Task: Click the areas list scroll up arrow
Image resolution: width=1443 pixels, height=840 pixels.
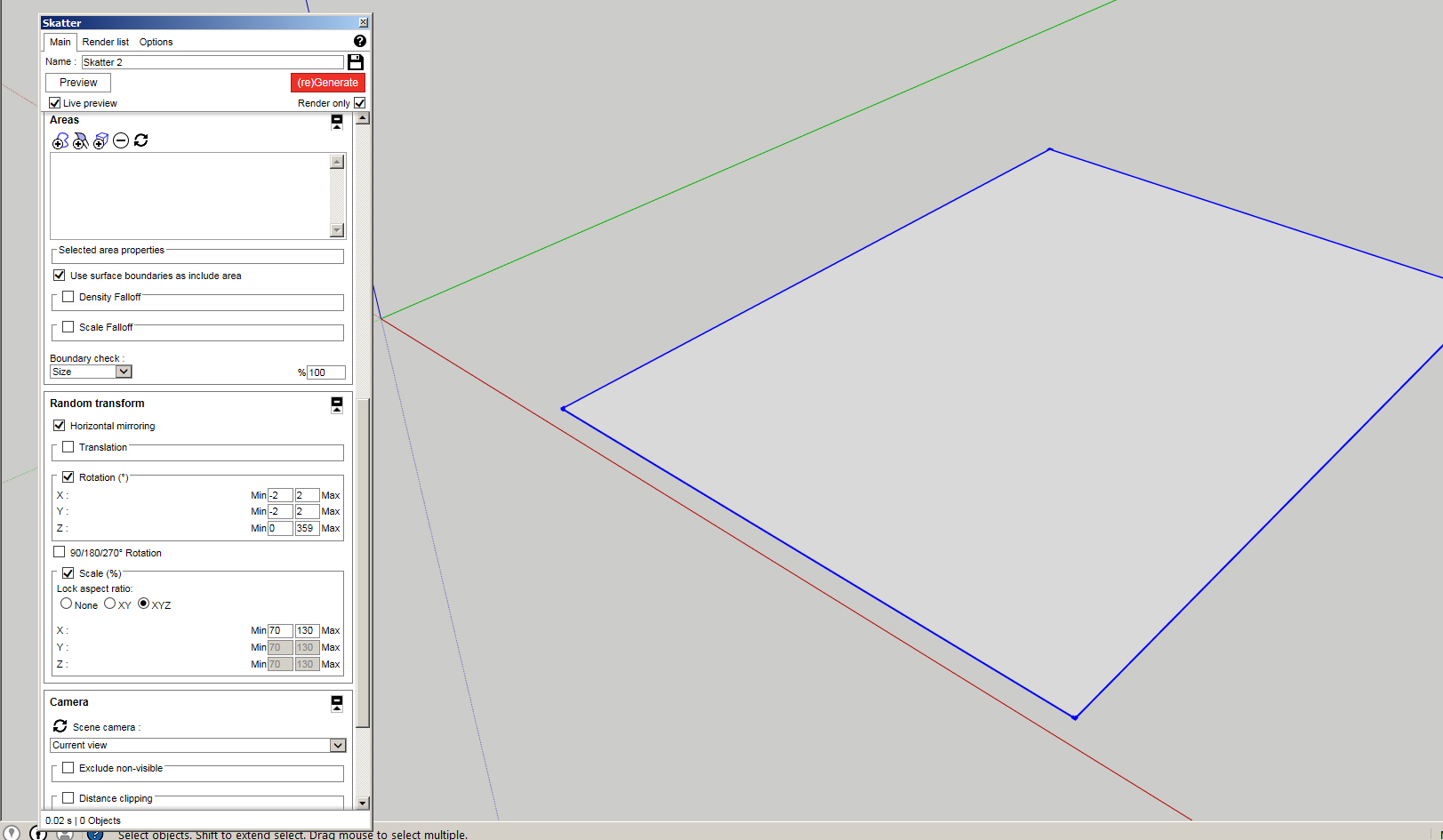Action: (337, 162)
